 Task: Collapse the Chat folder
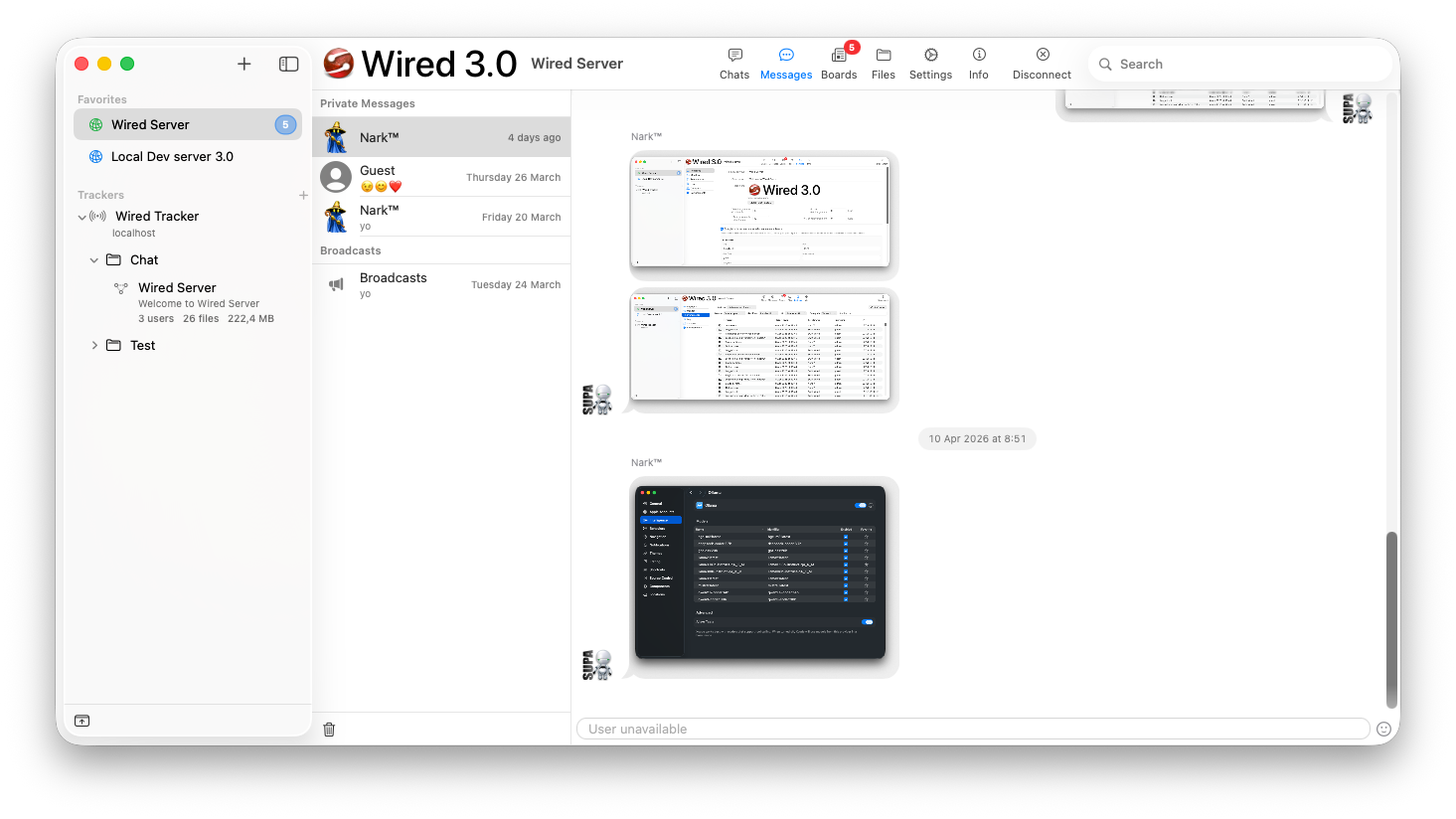pyautogui.click(x=95, y=259)
